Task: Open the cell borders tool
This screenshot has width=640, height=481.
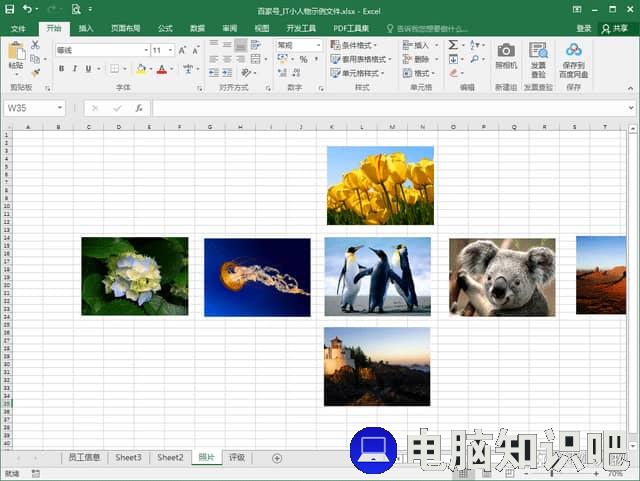Action: tap(115, 69)
